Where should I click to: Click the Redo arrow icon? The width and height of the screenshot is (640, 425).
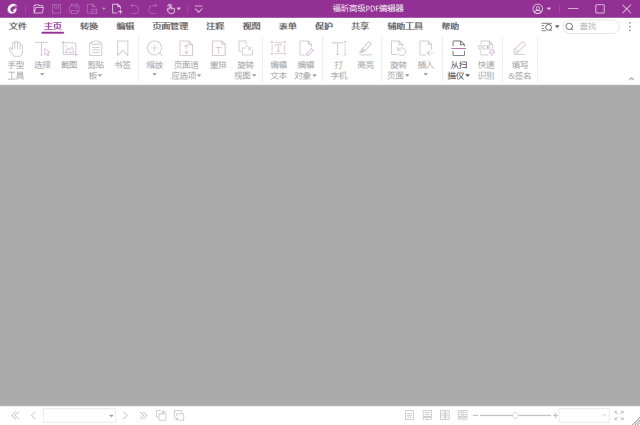[x=153, y=9]
